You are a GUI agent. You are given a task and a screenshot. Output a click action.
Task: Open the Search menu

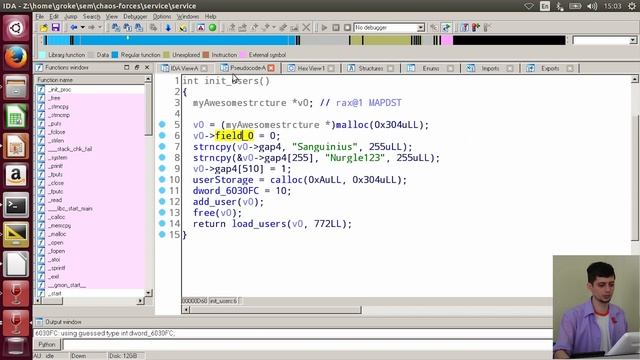click(x=91, y=16)
